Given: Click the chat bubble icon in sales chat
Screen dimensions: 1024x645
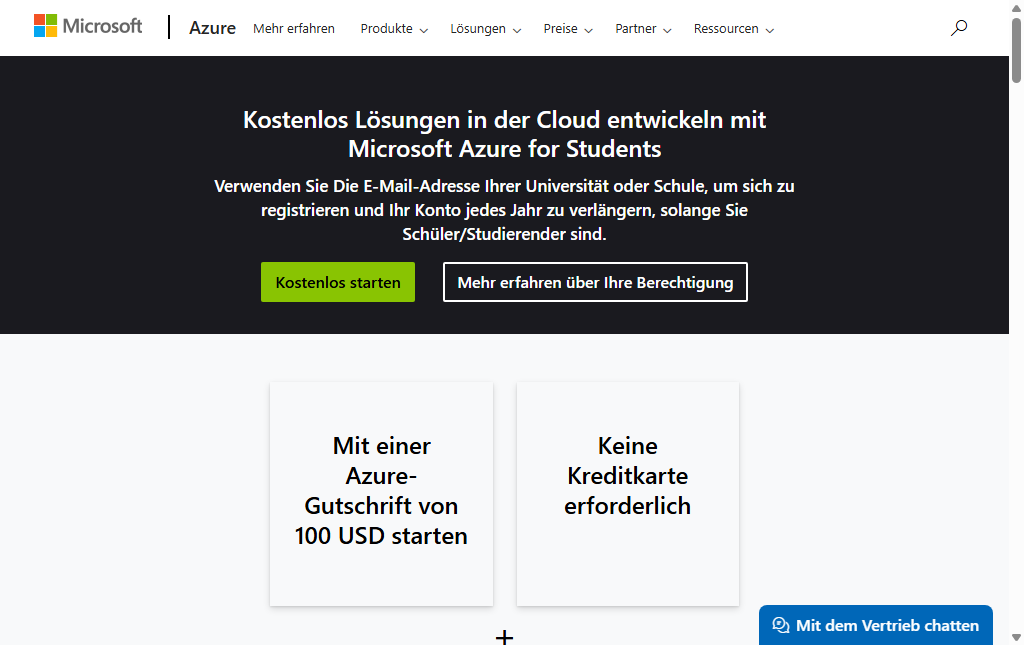Looking at the screenshot, I should pyautogui.click(x=780, y=625).
